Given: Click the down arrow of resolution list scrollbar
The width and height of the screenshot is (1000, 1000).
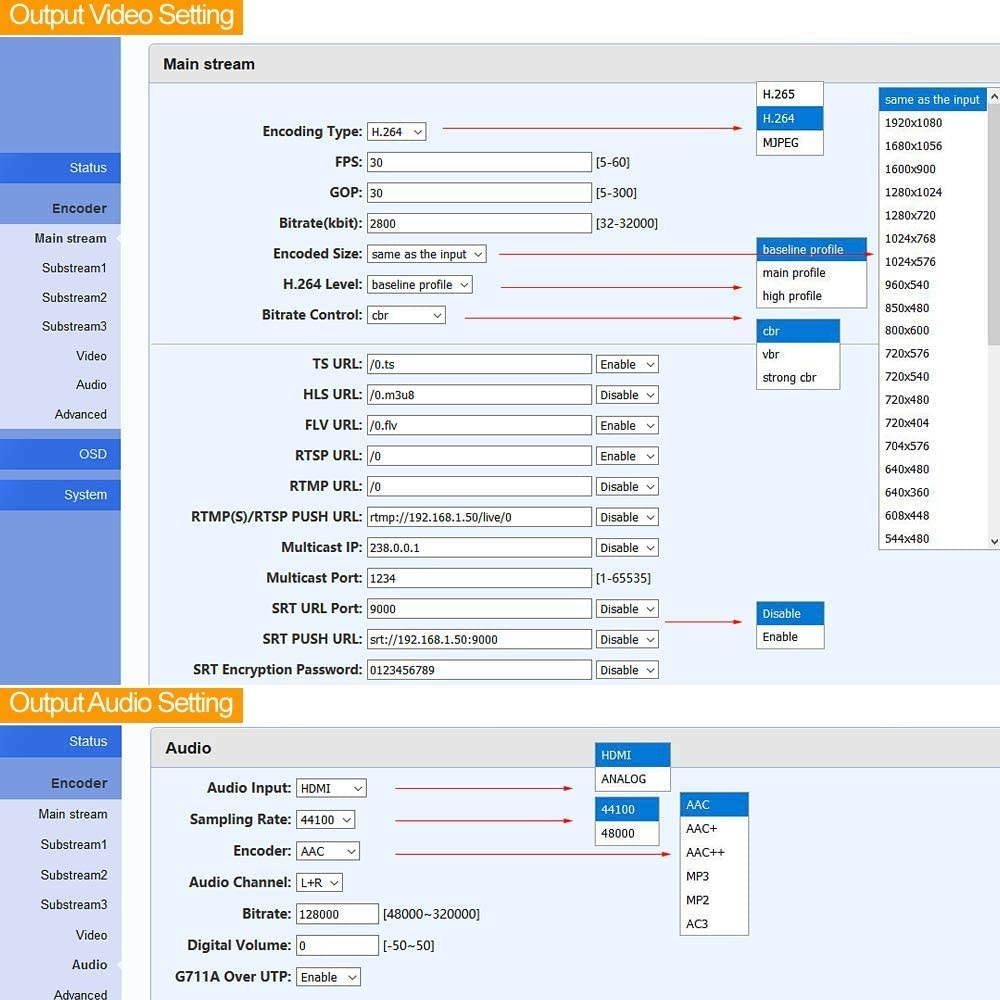Looking at the screenshot, I should [x=993, y=541].
